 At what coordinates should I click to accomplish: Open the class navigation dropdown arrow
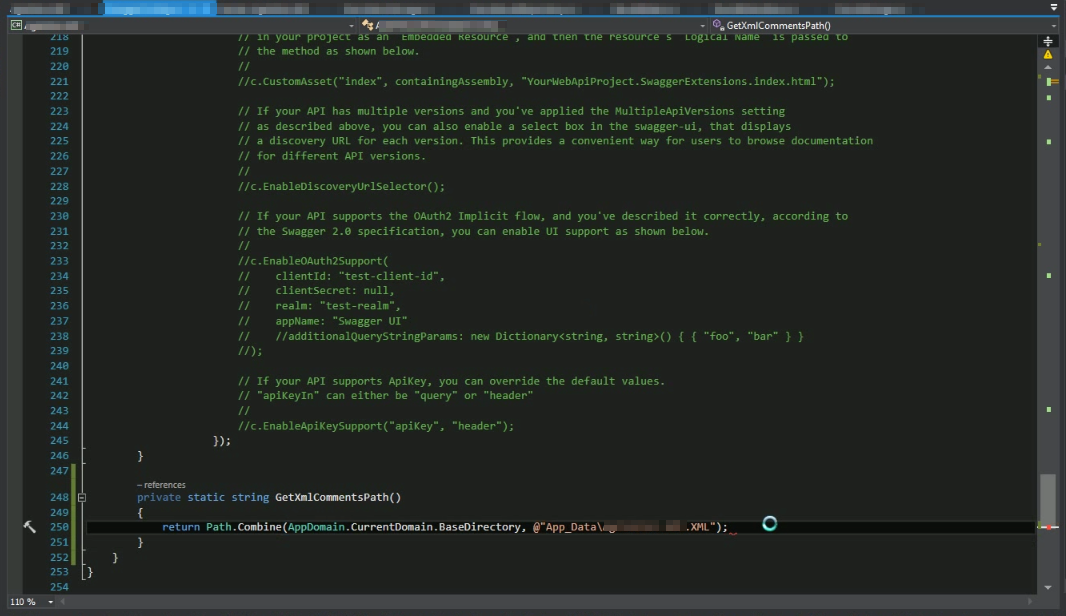coord(702,26)
